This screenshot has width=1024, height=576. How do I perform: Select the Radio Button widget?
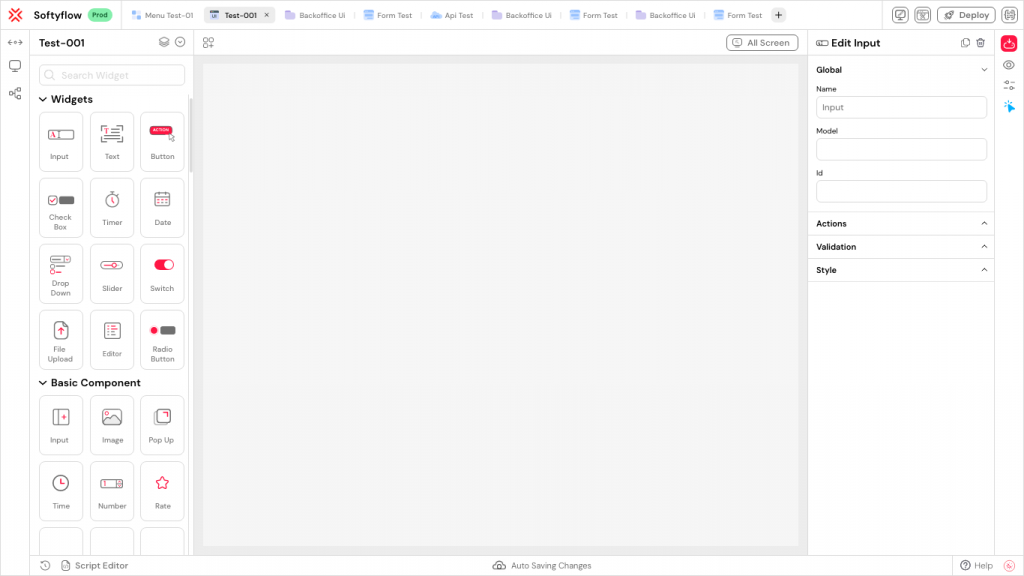162,339
